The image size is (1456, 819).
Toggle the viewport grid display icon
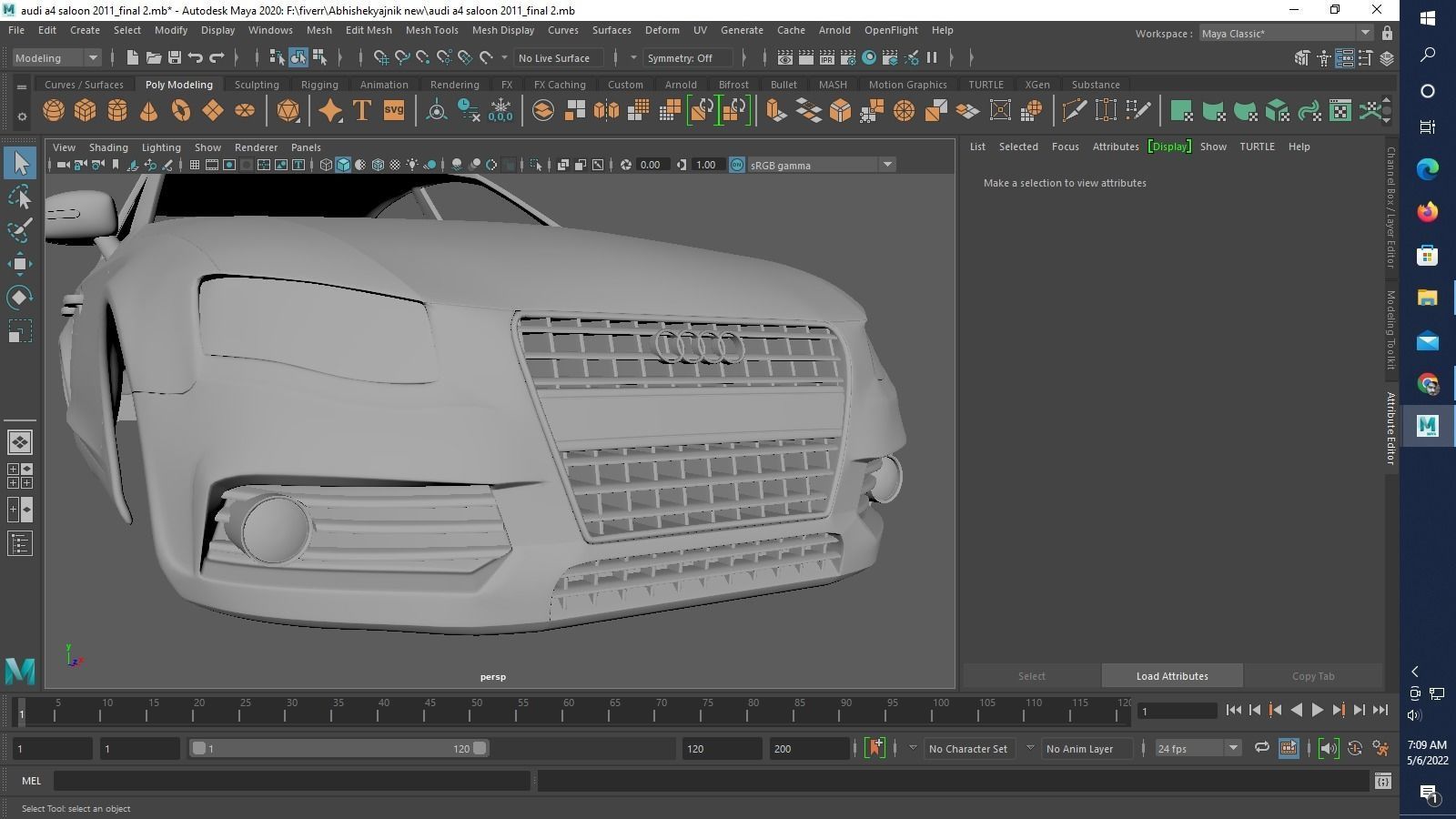point(194,166)
